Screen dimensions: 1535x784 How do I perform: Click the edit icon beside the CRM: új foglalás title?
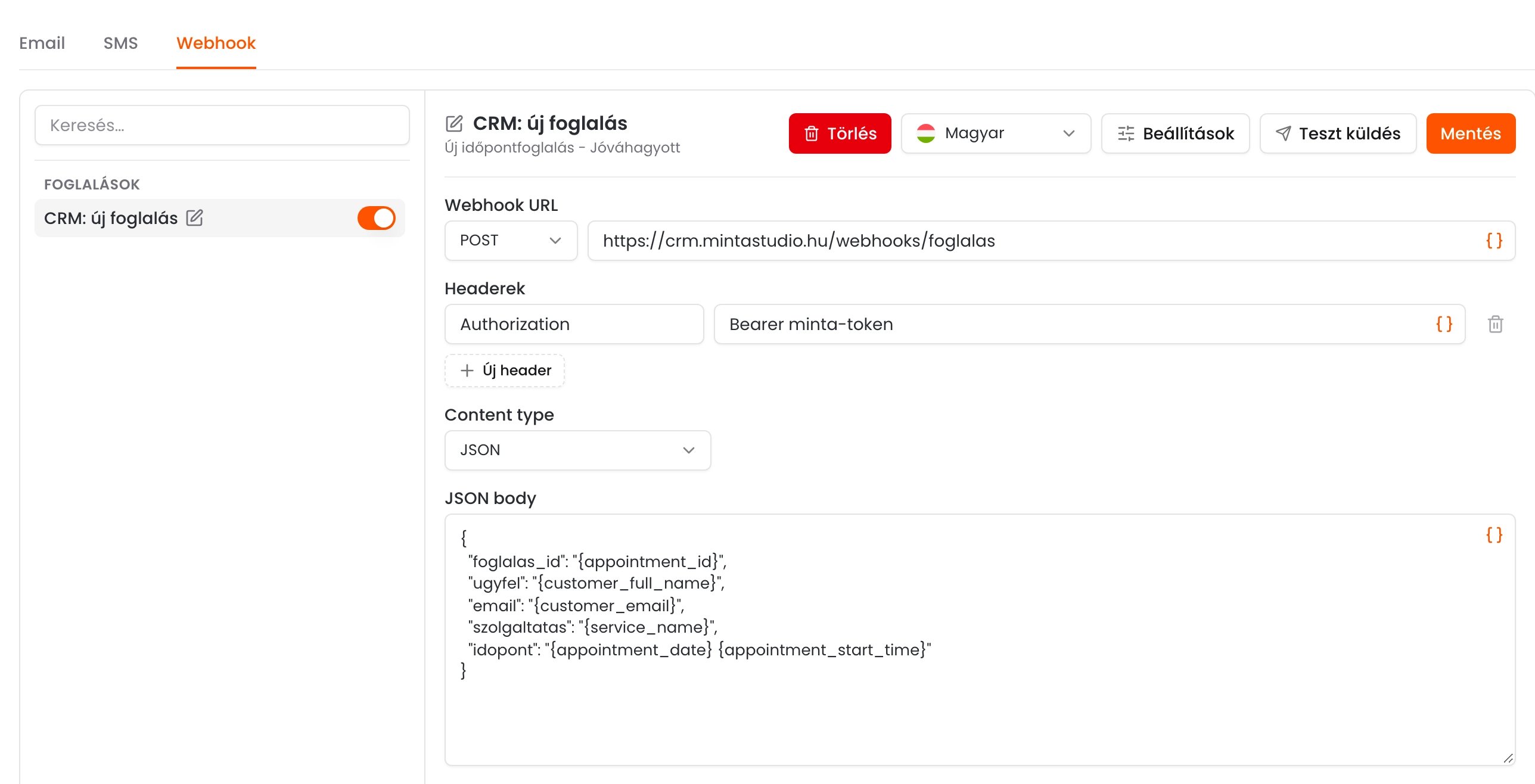pyautogui.click(x=454, y=124)
